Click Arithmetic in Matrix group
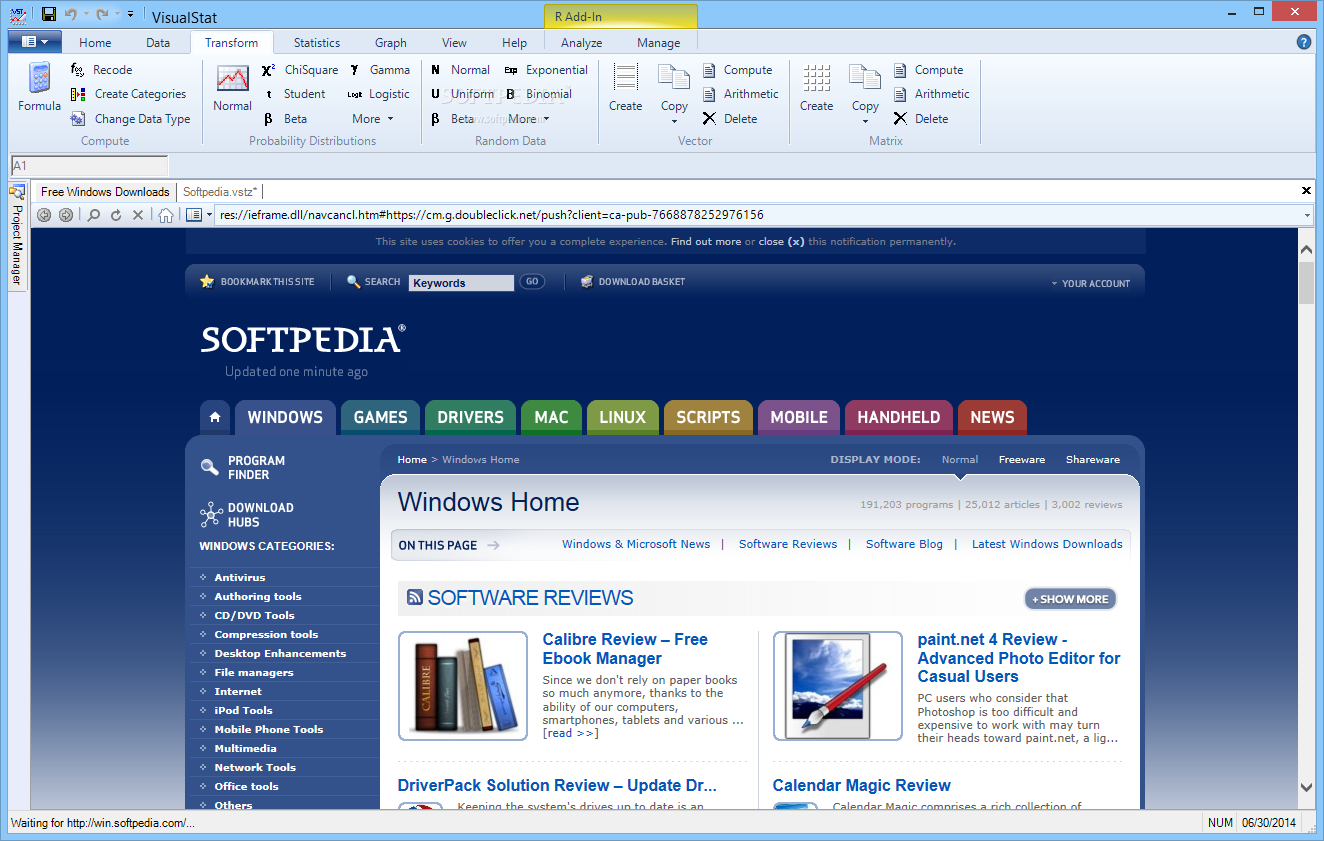Image resolution: width=1324 pixels, height=841 pixels. click(932, 94)
